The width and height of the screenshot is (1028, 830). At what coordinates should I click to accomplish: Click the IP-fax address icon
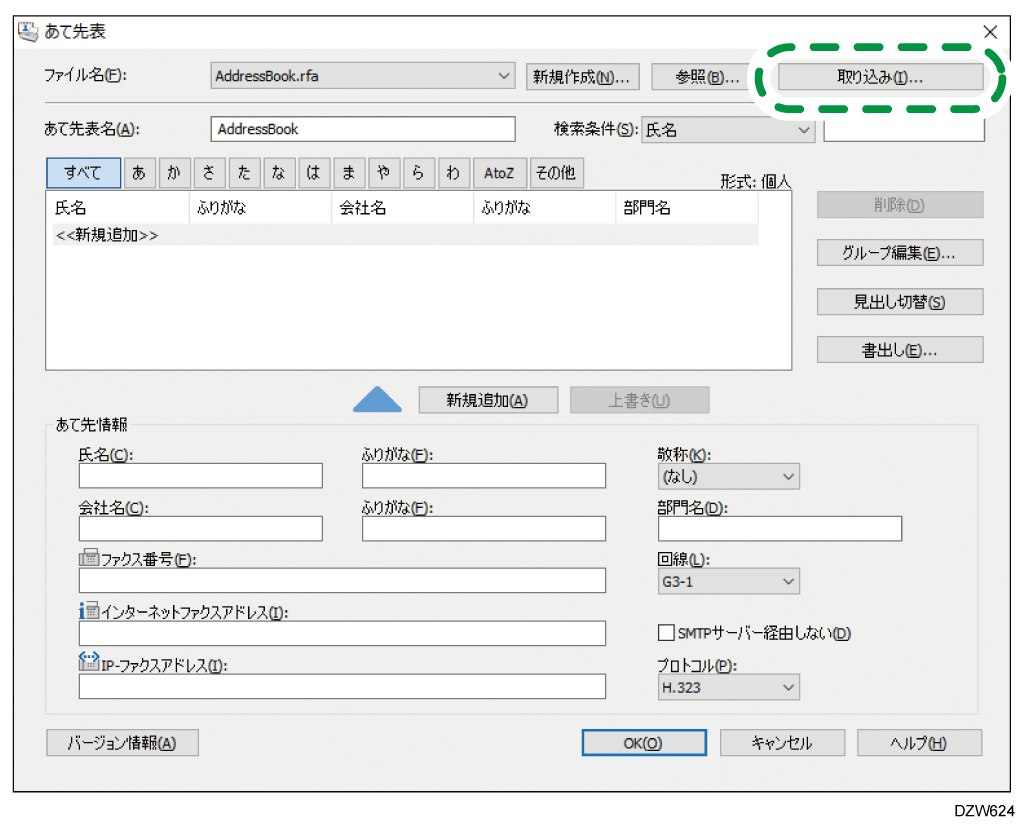89,664
